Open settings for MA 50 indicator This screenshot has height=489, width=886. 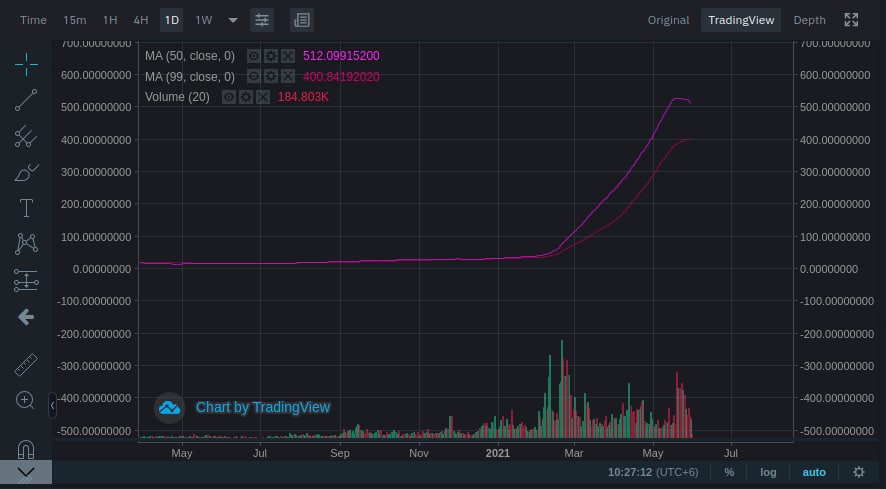coord(271,56)
